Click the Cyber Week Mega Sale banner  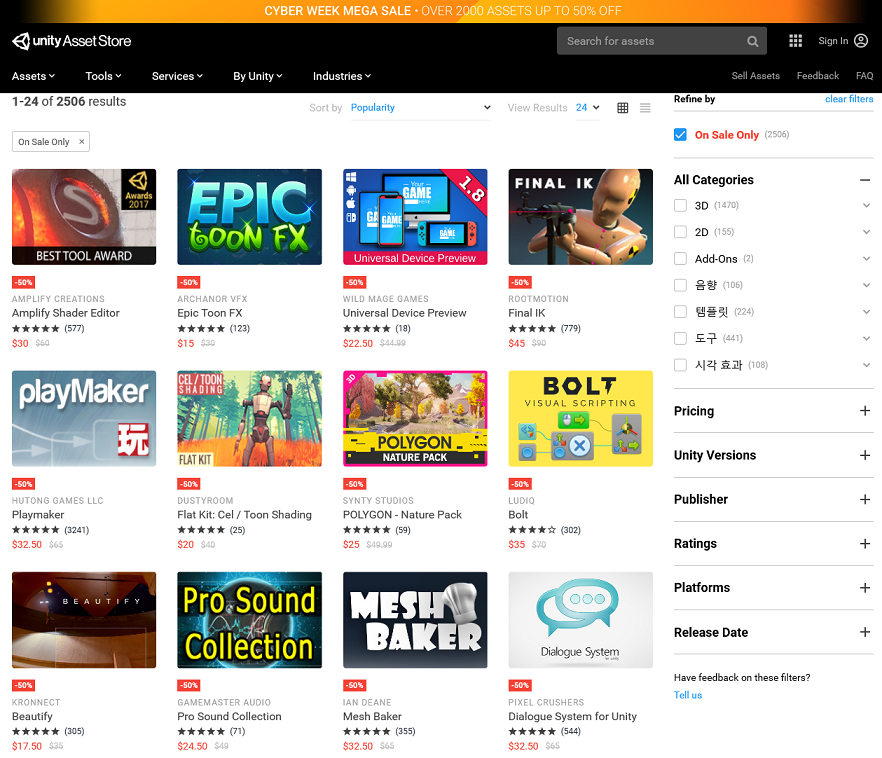[442, 11]
